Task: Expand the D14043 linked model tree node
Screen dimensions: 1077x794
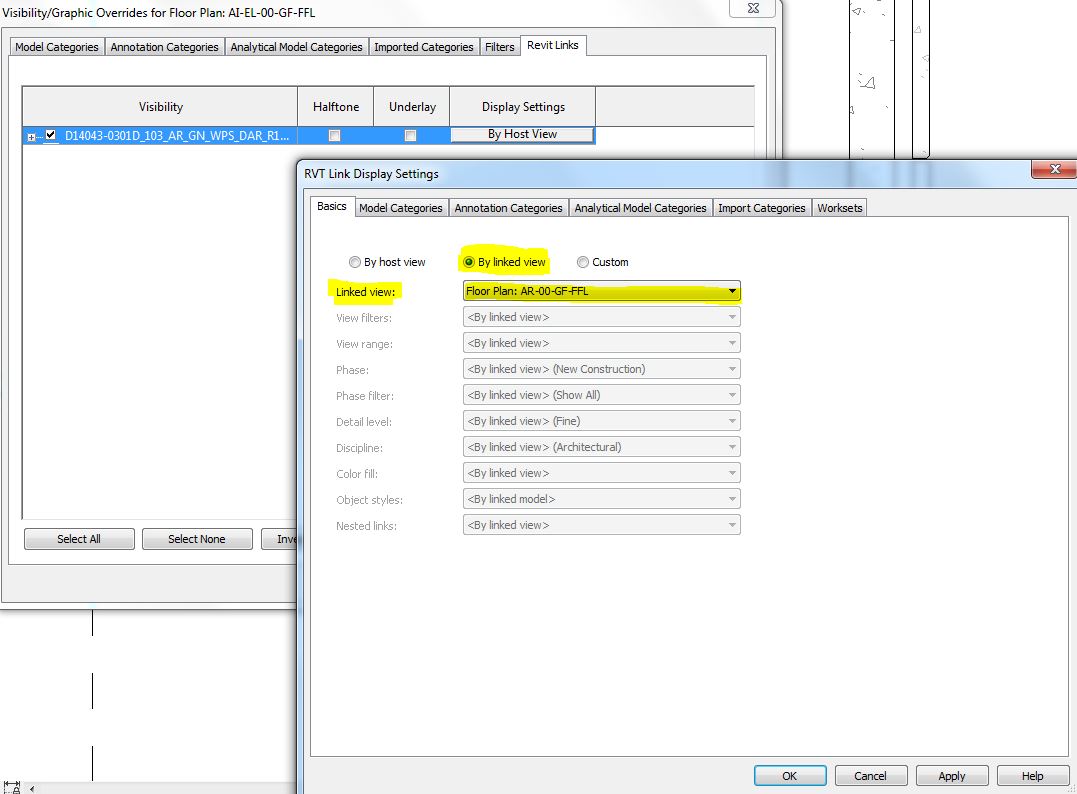Action: coord(29,136)
